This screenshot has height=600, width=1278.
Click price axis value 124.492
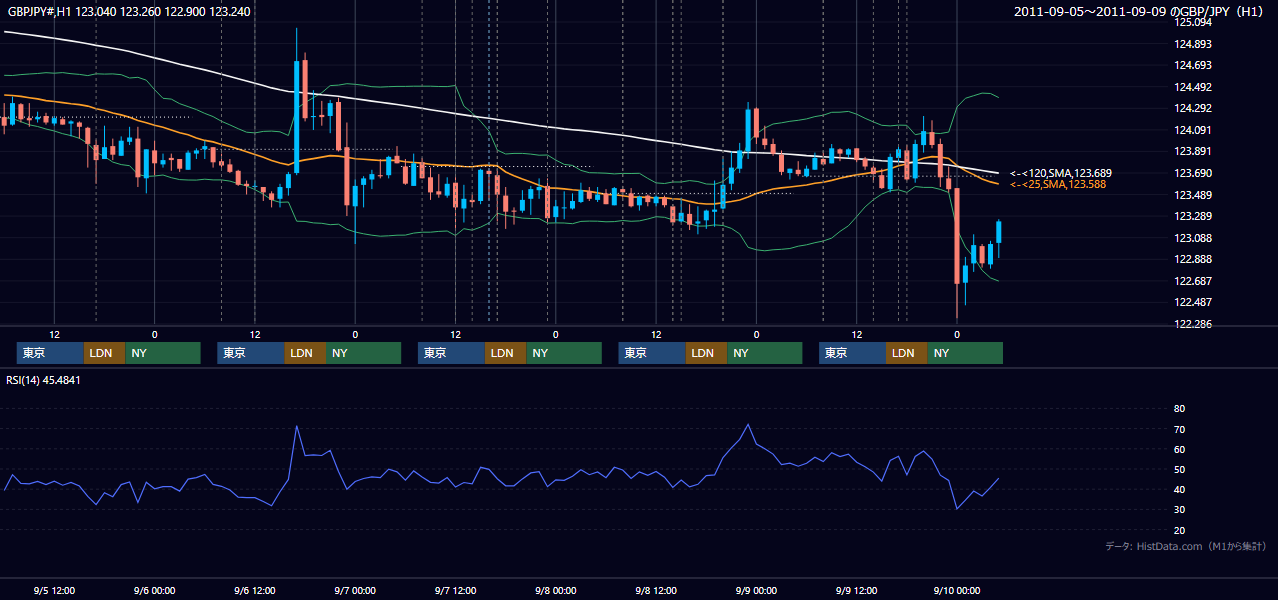1192,87
